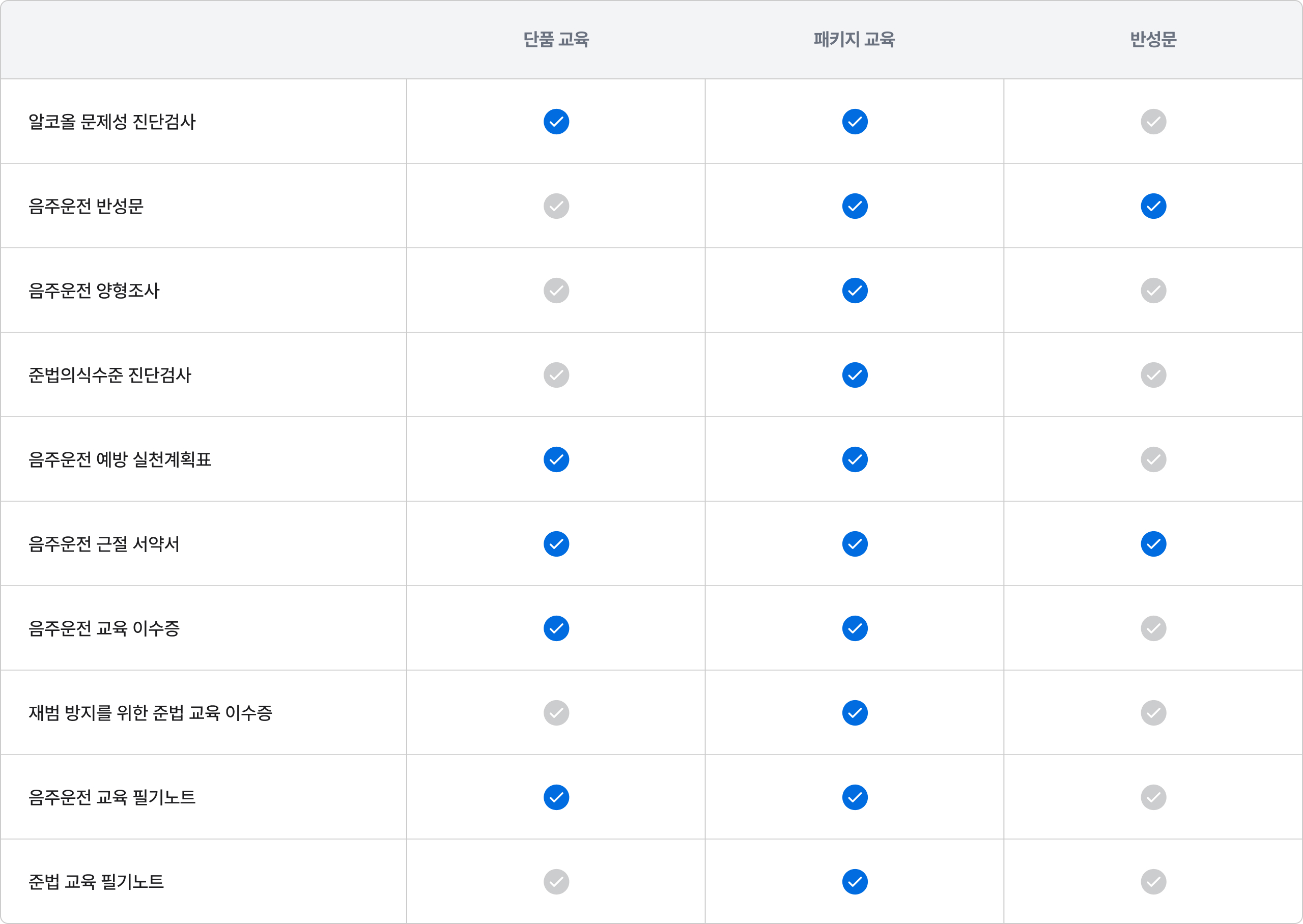Viewport: 1303px width, 924px height.
Task: Click blue check for 음주운전 근절 서약서 under 반성문
Action: [x=1153, y=544]
